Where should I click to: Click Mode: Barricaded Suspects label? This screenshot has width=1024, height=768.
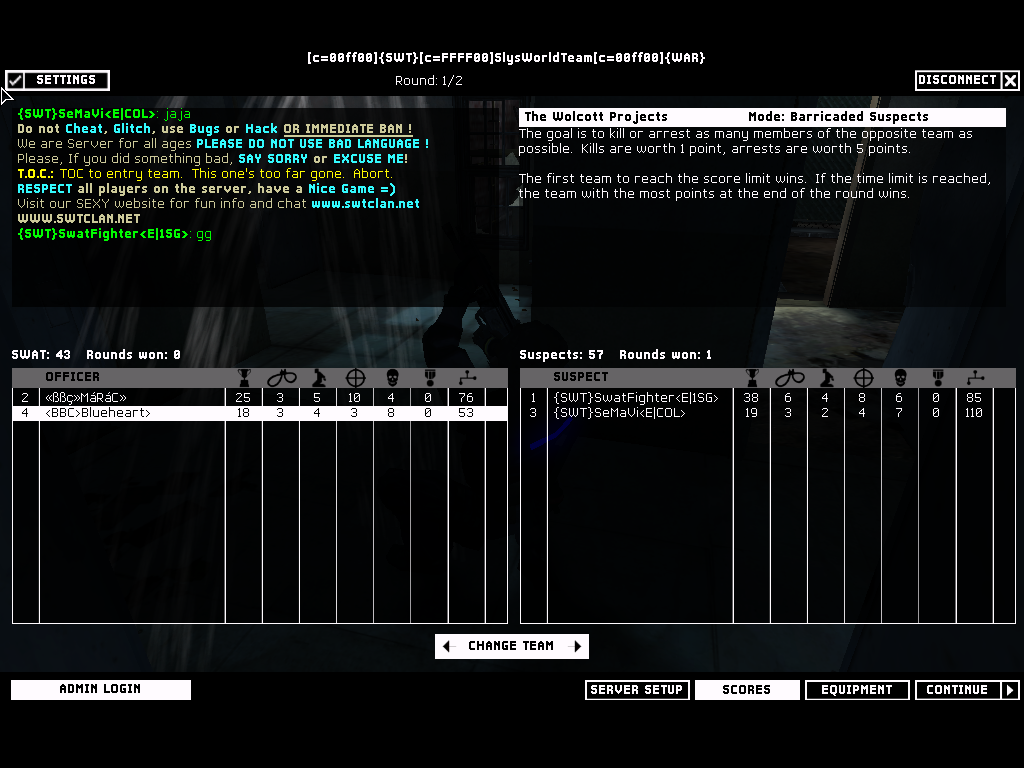[x=839, y=117]
